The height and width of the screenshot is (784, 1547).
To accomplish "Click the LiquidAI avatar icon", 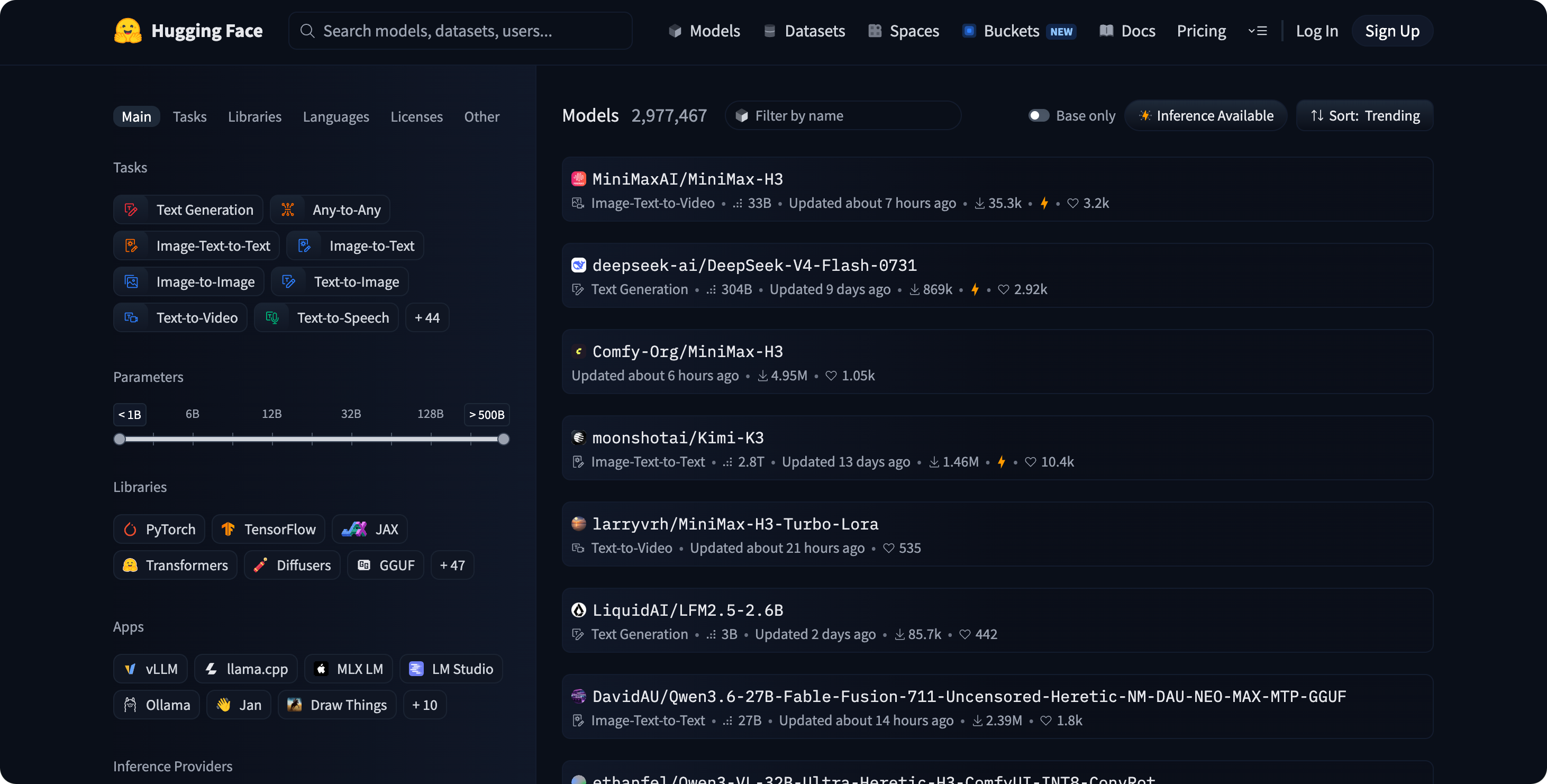I will pyautogui.click(x=578, y=610).
